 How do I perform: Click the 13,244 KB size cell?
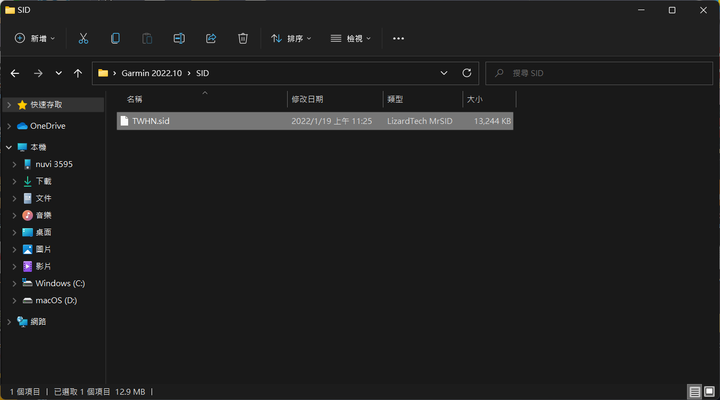[x=492, y=121]
